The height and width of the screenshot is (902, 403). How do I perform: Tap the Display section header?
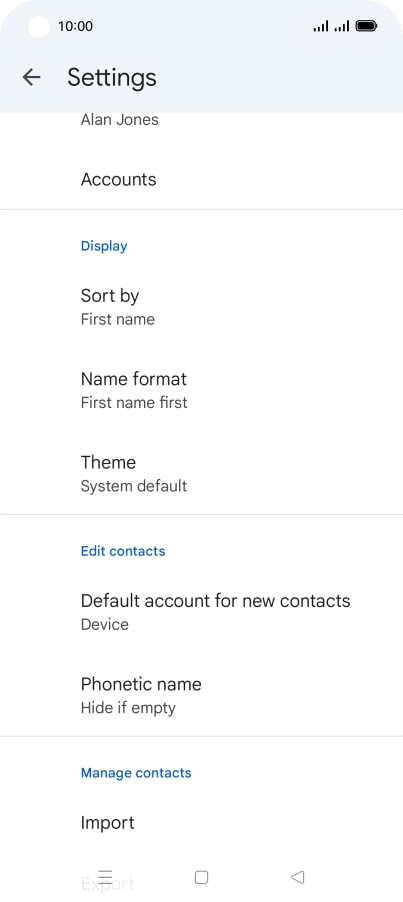[104, 246]
